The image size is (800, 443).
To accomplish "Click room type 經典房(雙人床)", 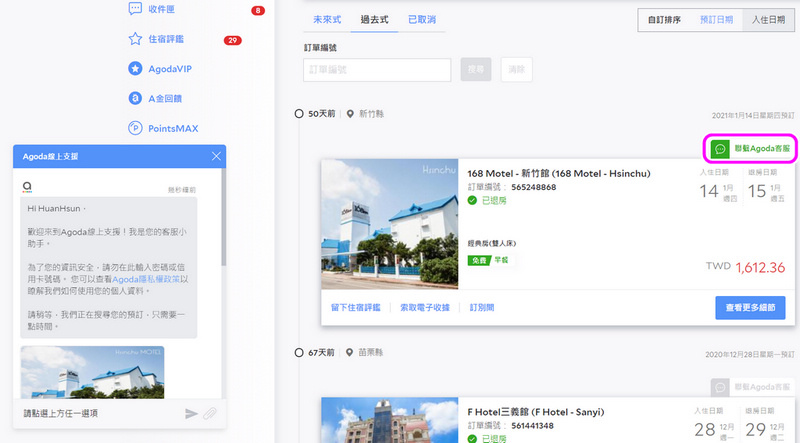I will (x=492, y=243).
